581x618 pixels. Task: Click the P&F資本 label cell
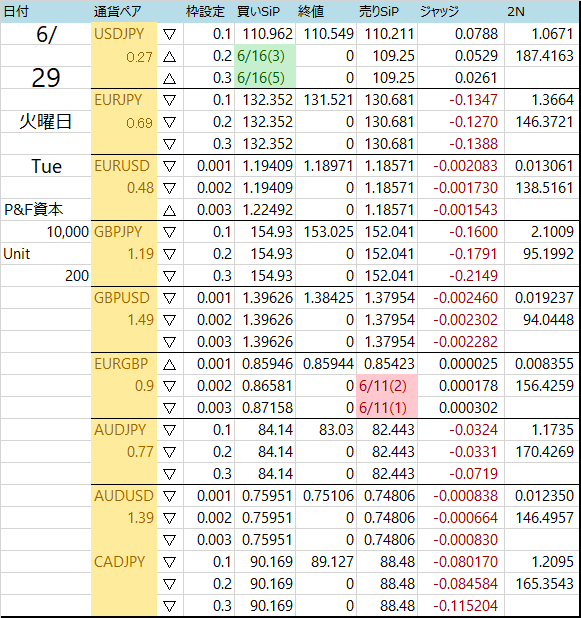(x=46, y=210)
